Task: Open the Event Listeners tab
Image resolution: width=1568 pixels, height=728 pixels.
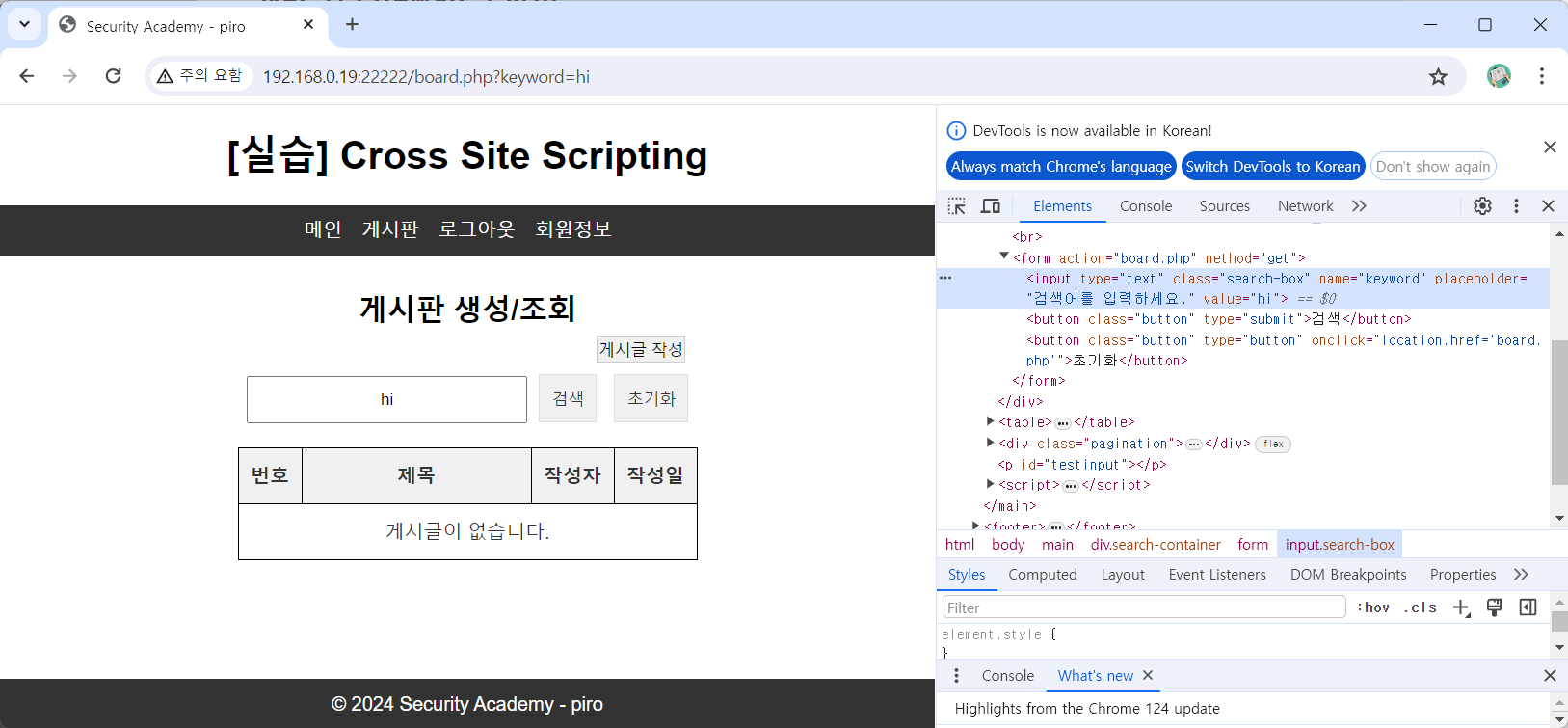Action: pos(1217,574)
